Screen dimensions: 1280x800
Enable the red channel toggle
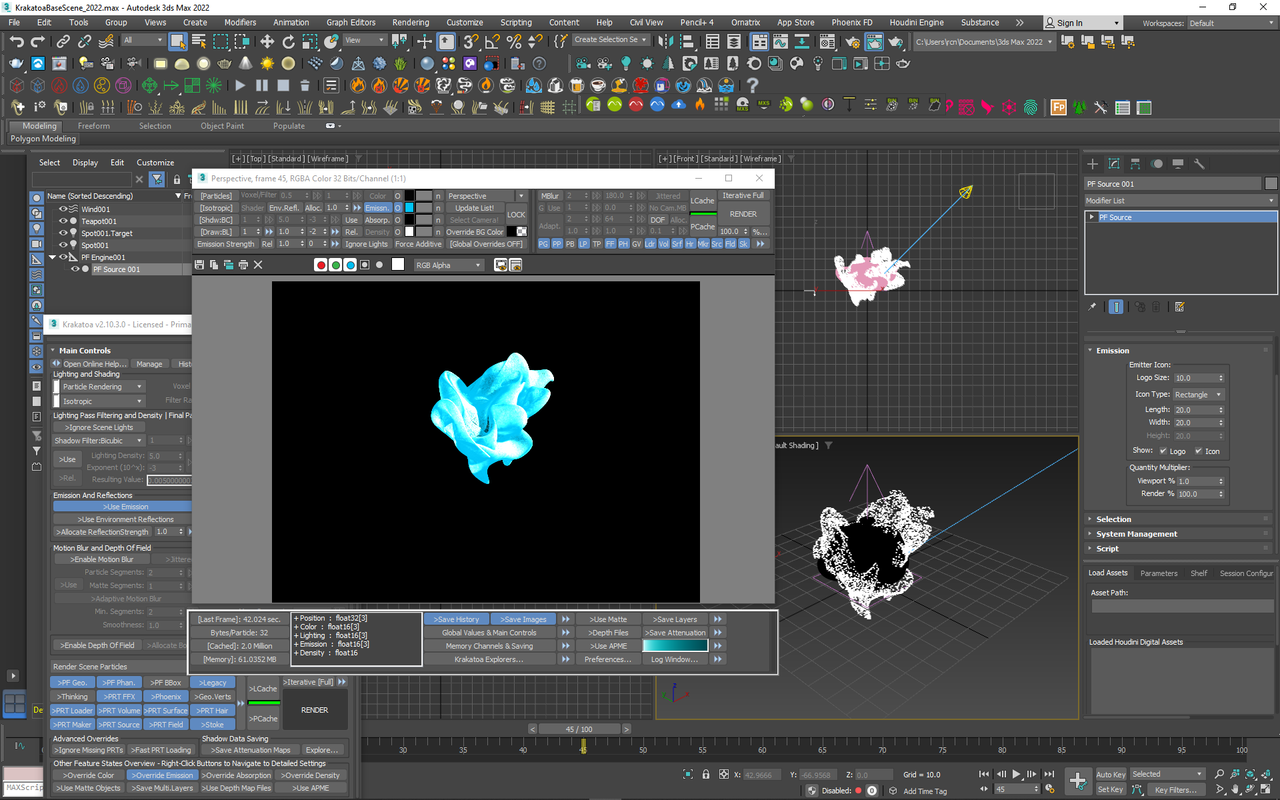(x=321, y=265)
